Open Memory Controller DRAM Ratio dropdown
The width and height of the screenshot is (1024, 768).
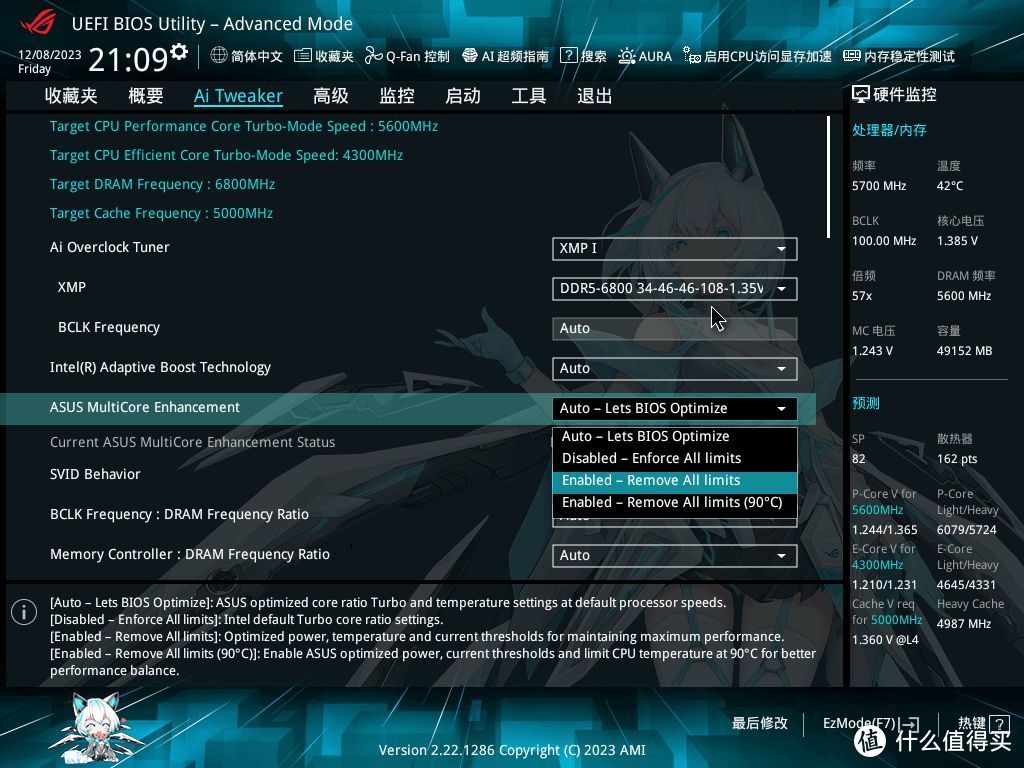(675, 556)
